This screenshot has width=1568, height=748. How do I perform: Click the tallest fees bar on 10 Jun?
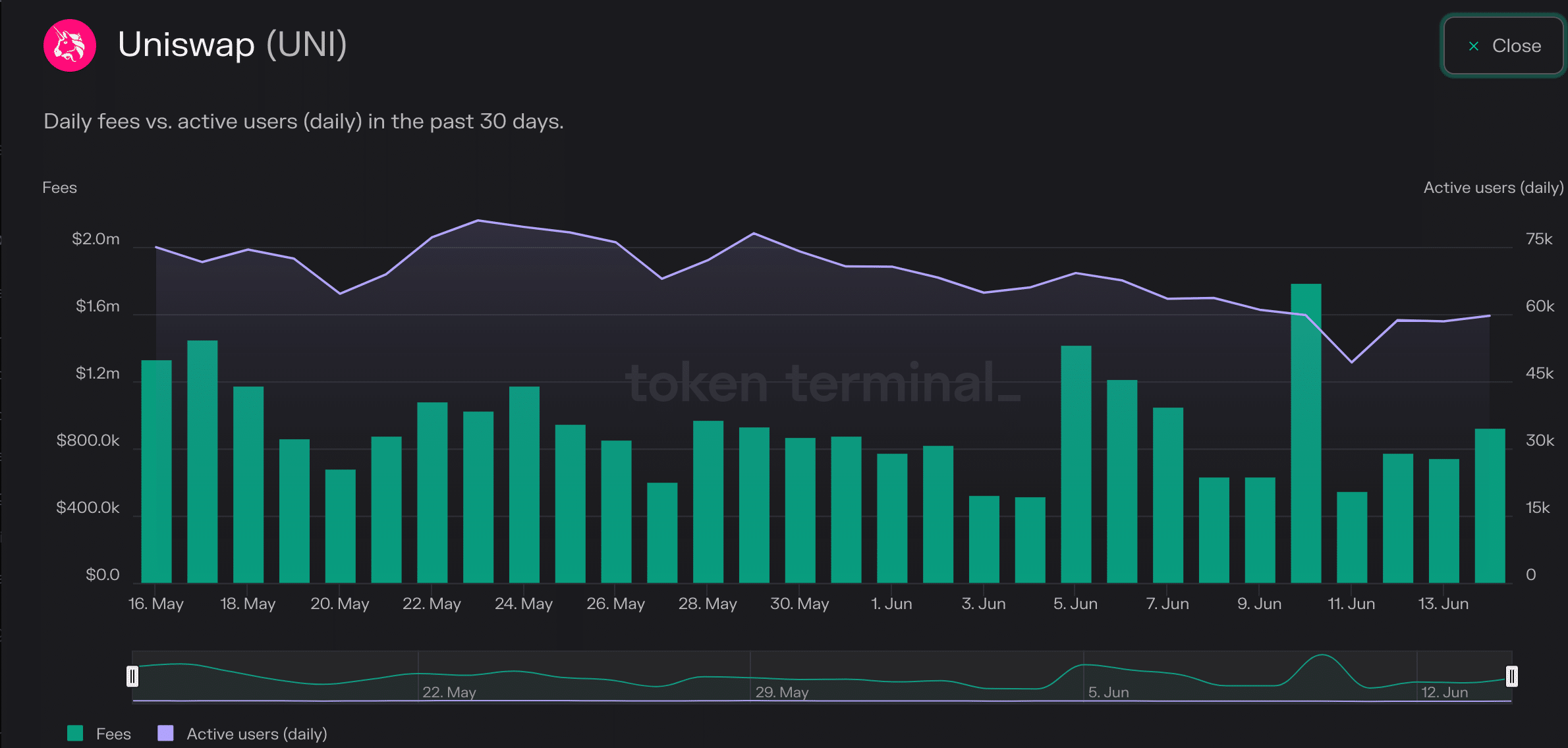coord(1306,433)
